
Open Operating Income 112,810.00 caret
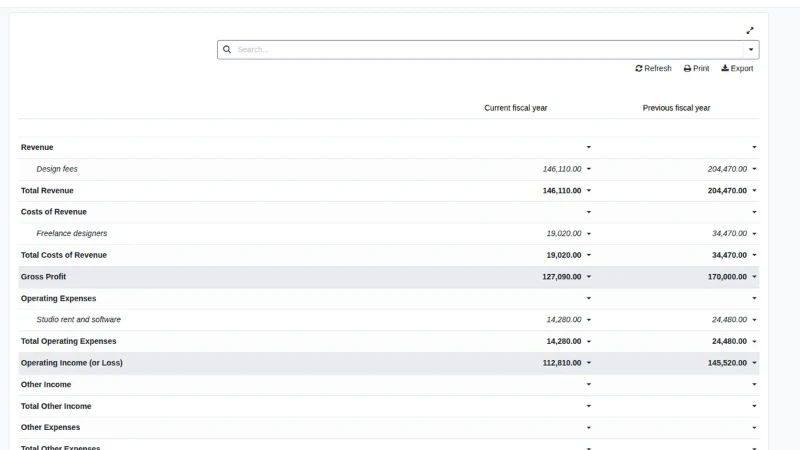pyautogui.click(x=589, y=363)
